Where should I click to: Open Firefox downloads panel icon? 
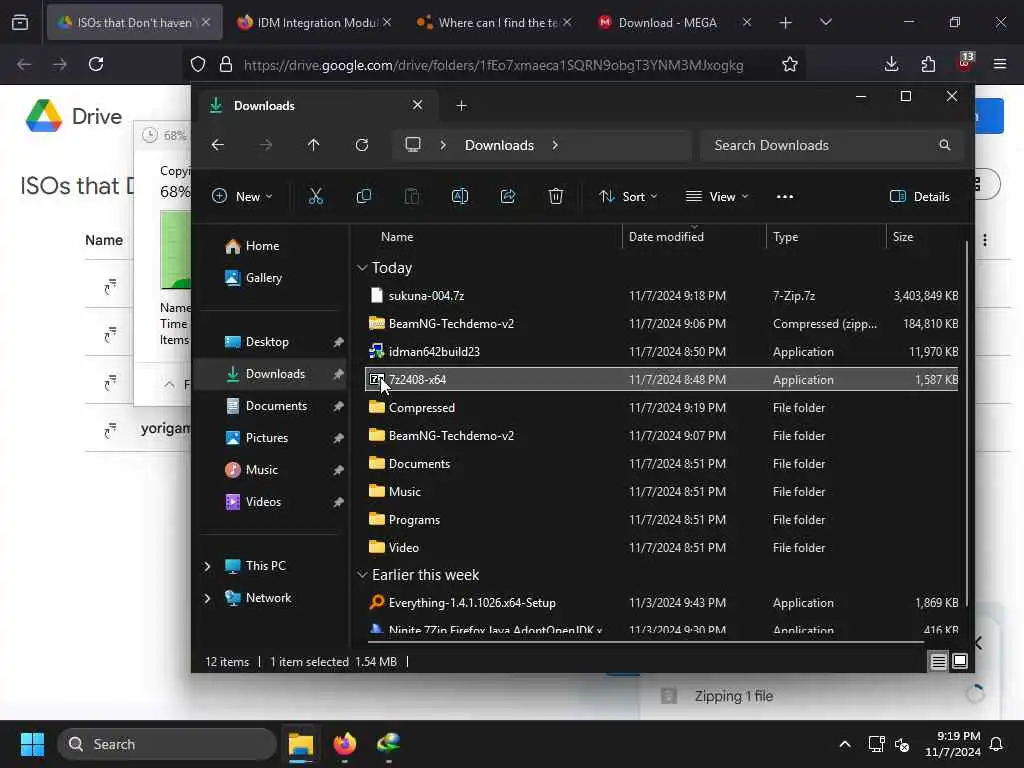891,64
